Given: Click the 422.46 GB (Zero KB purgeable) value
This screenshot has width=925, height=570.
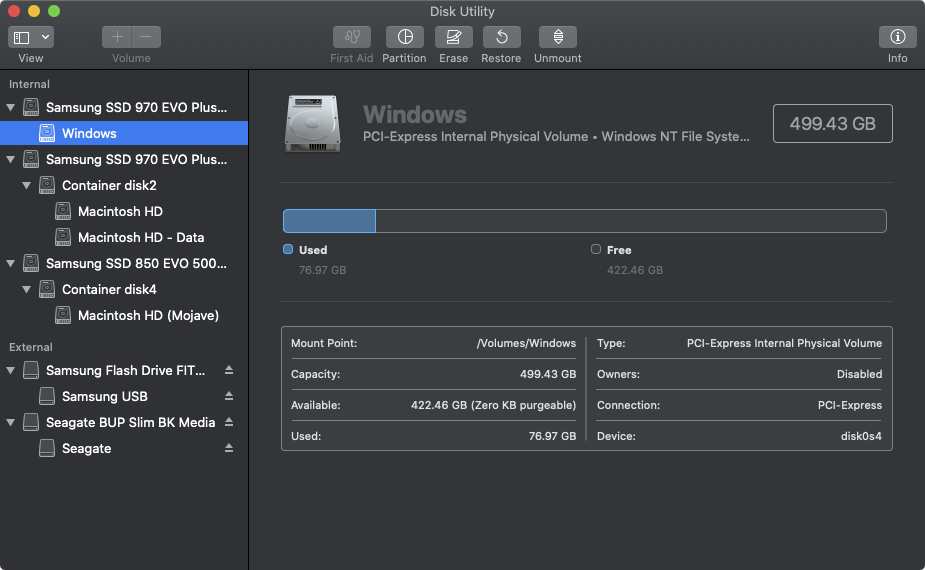Looking at the screenshot, I should click(x=493, y=405).
